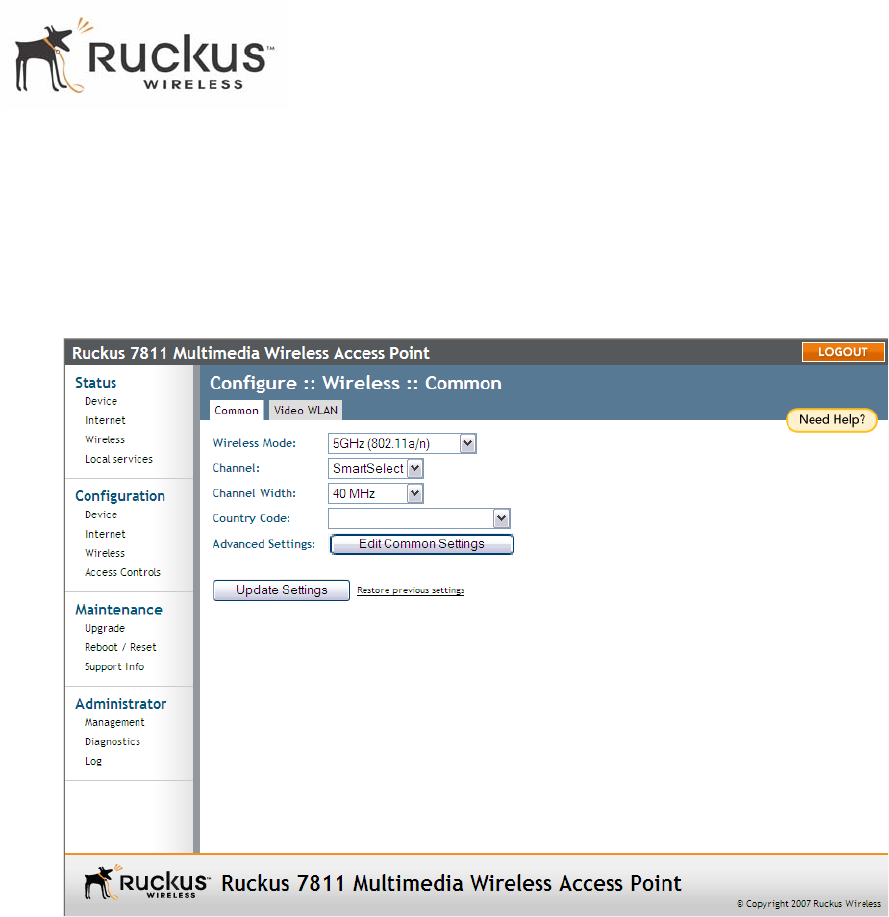Image resolution: width=889 pixels, height=917 pixels.
Task: Open Device under Configuration
Action: click(x=101, y=515)
